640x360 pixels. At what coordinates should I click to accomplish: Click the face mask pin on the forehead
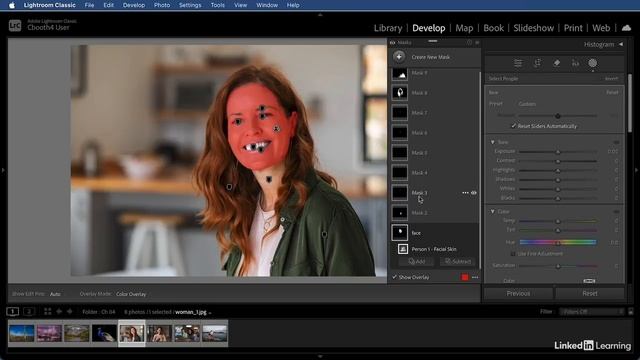[x=262, y=108]
